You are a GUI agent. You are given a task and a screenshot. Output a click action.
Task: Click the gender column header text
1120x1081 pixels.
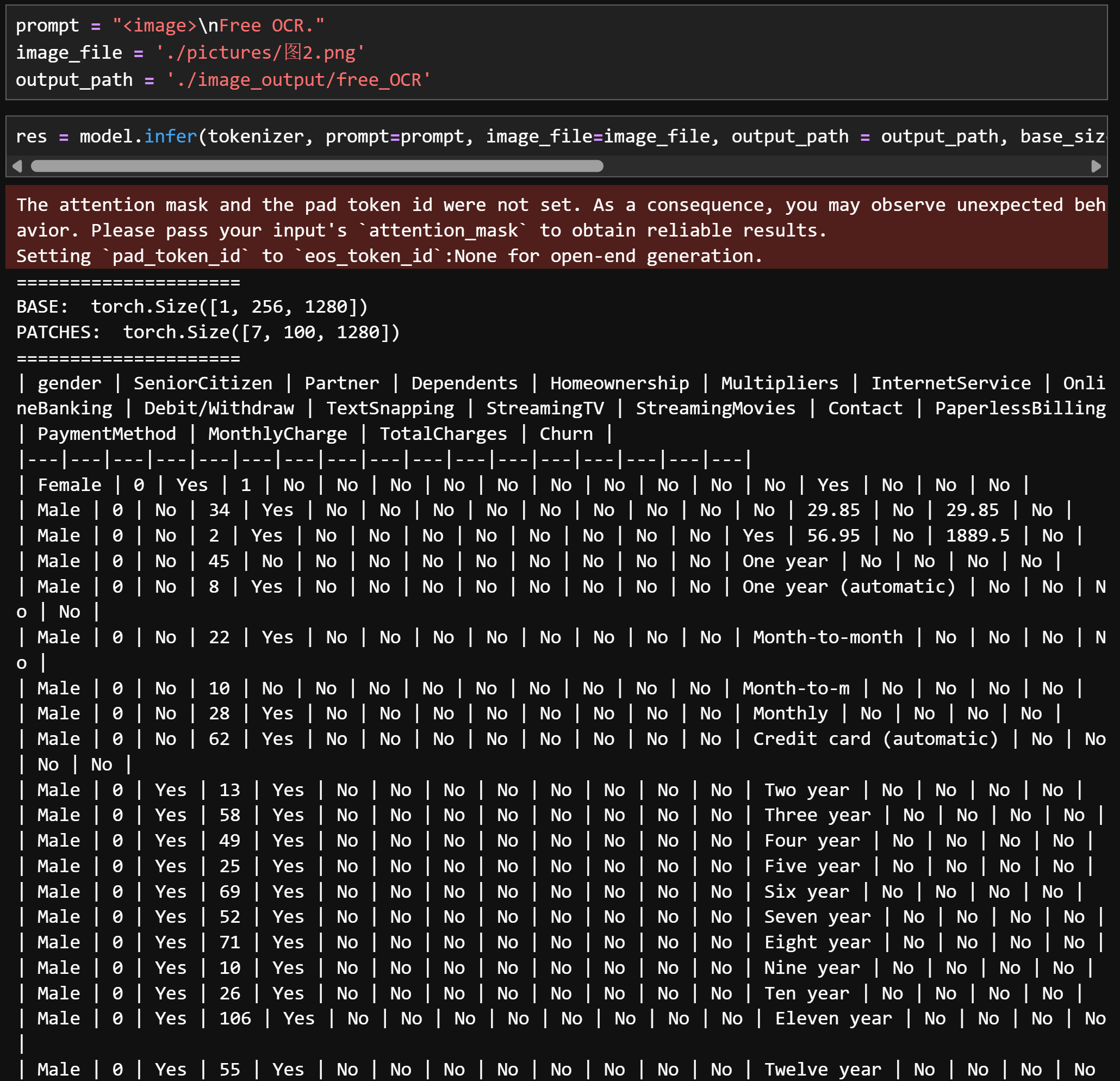point(69,383)
